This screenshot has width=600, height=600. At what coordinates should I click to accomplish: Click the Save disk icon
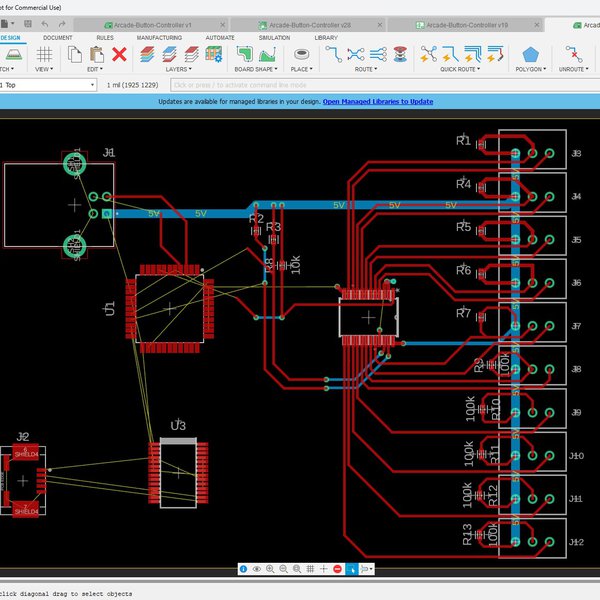click(28, 24)
